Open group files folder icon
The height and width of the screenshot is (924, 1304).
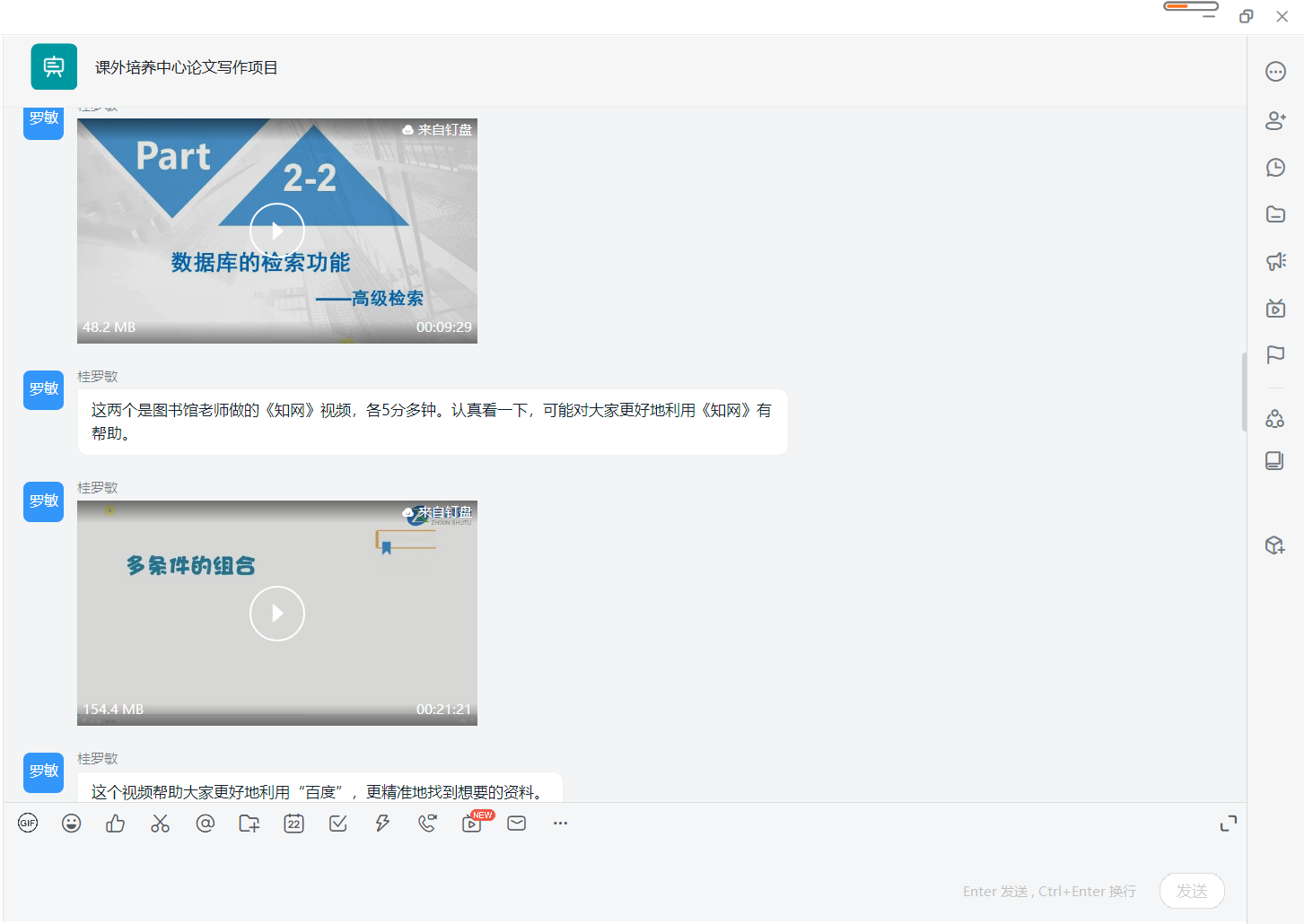(x=1276, y=214)
